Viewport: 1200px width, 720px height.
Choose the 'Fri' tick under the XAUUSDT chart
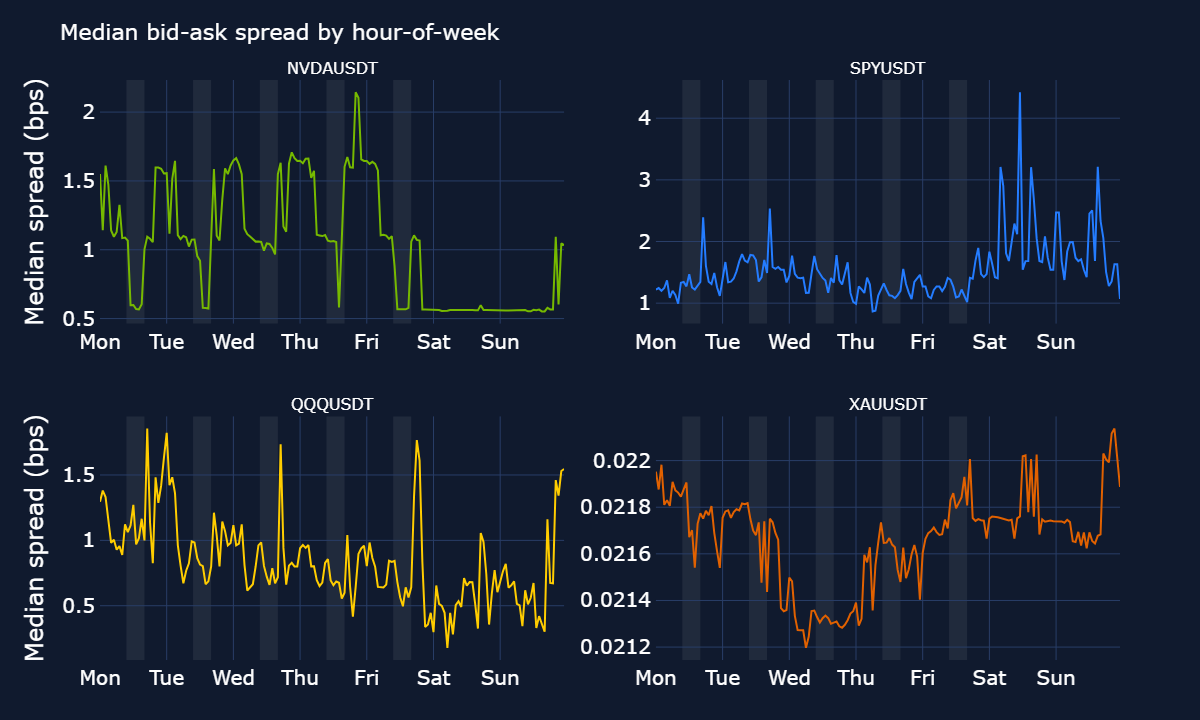[x=923, y=678]
